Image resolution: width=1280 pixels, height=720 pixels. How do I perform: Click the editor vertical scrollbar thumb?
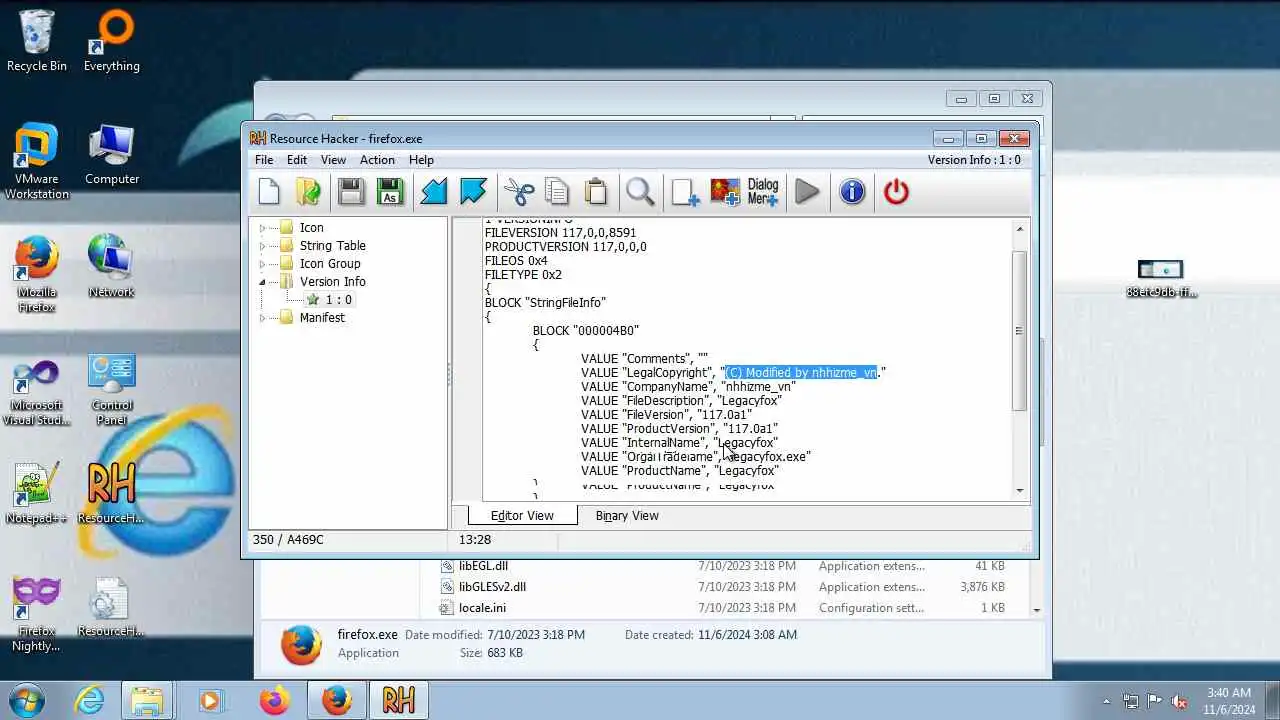[1020, 331]
